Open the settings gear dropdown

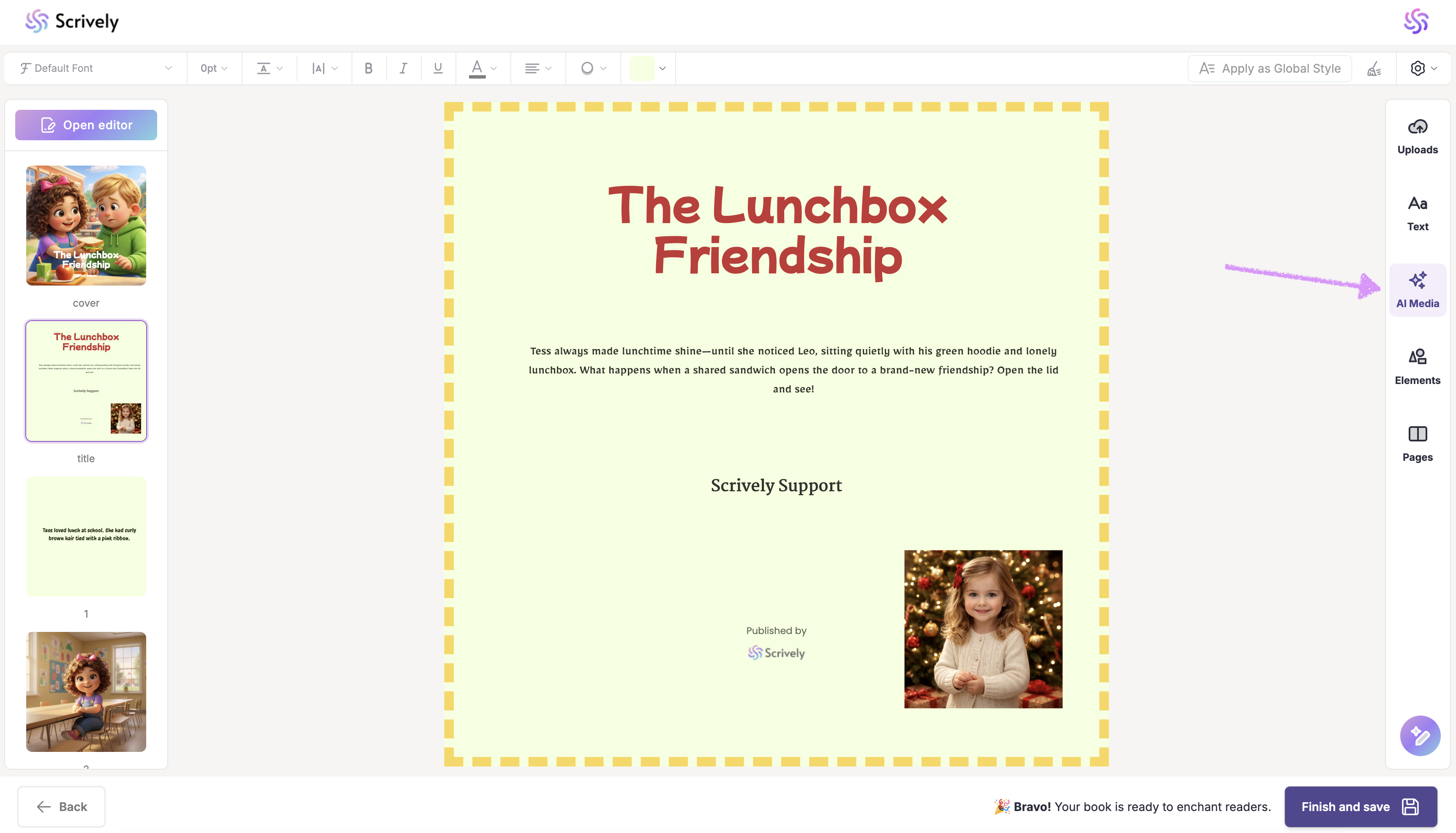point(1423,69)
